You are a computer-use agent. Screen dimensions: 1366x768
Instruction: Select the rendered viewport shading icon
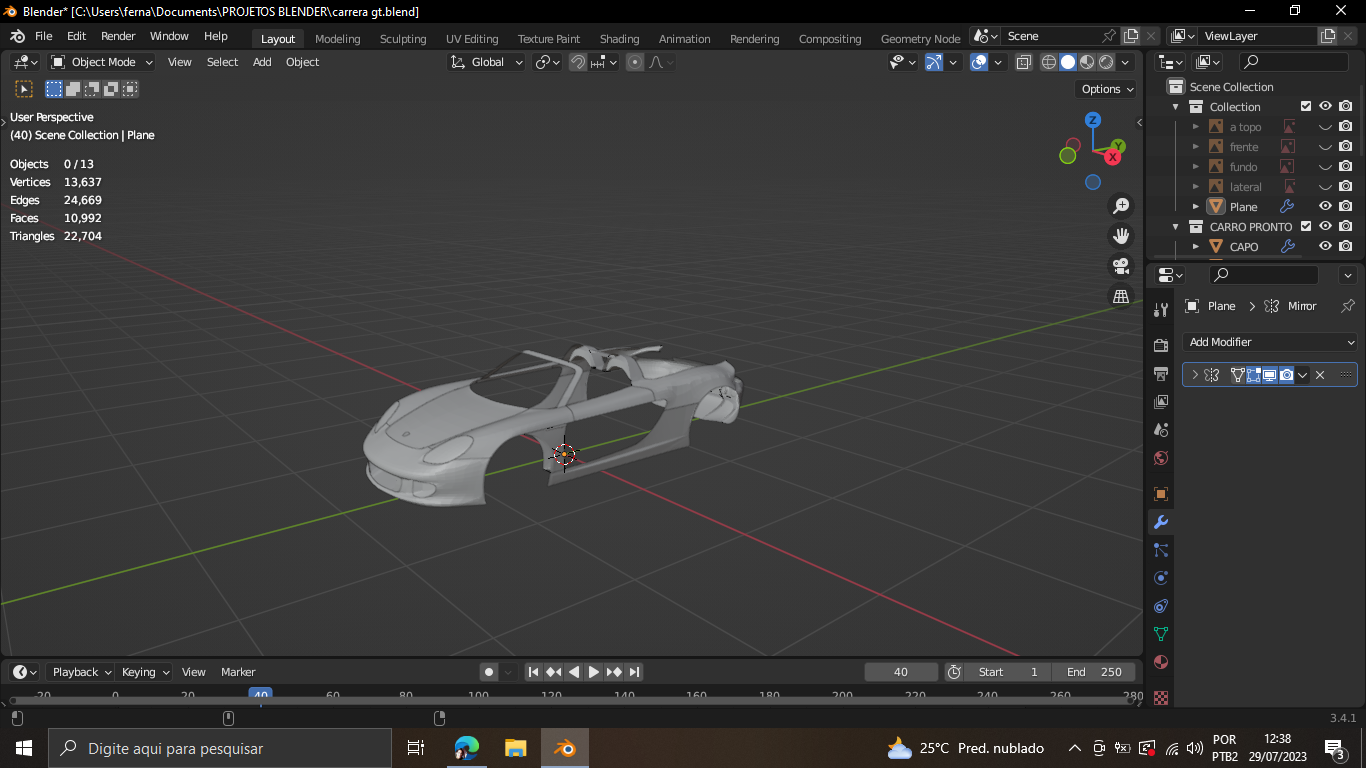1106,62
